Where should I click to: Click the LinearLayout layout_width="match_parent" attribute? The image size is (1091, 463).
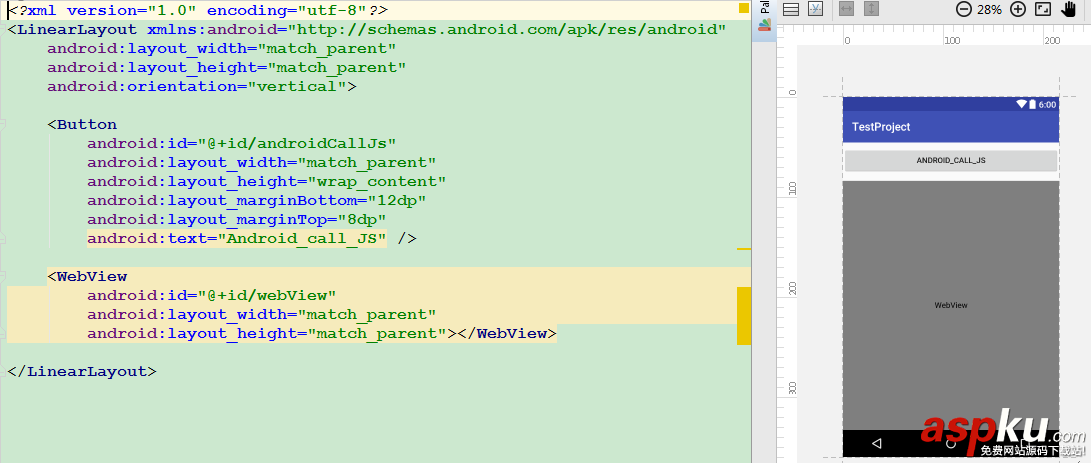tap(222, 49)
